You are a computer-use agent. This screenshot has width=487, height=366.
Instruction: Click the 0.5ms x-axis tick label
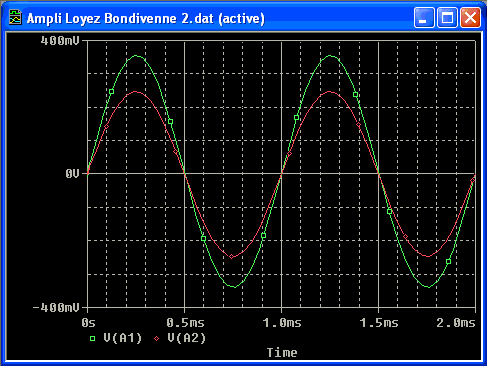click(185, 323)
